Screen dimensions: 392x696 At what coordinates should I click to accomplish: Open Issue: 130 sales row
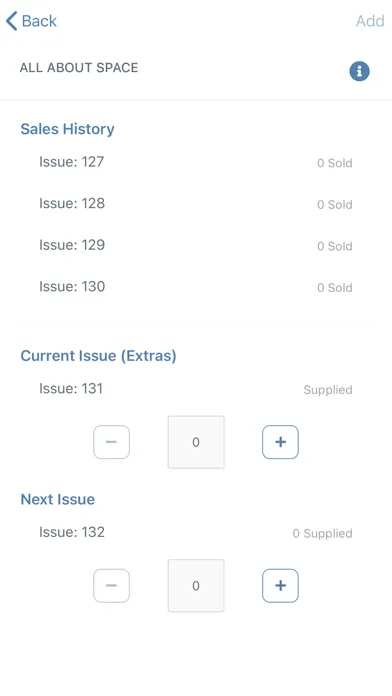196,287
